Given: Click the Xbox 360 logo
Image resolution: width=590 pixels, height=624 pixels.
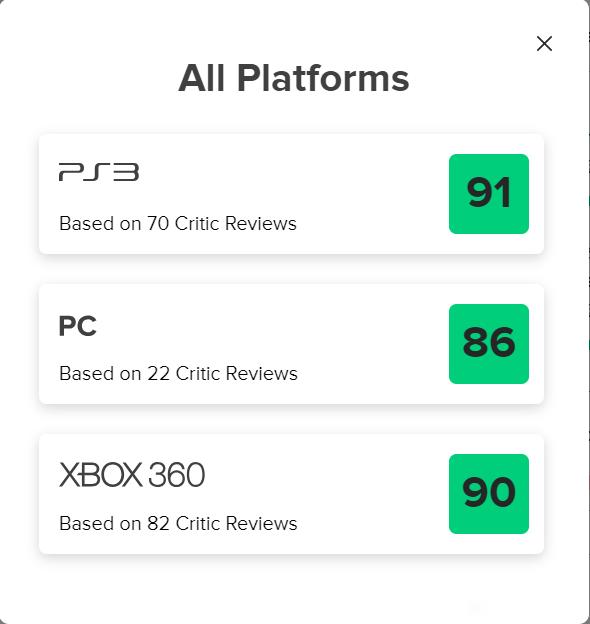Looking at the screenshot, I should 132,475.
